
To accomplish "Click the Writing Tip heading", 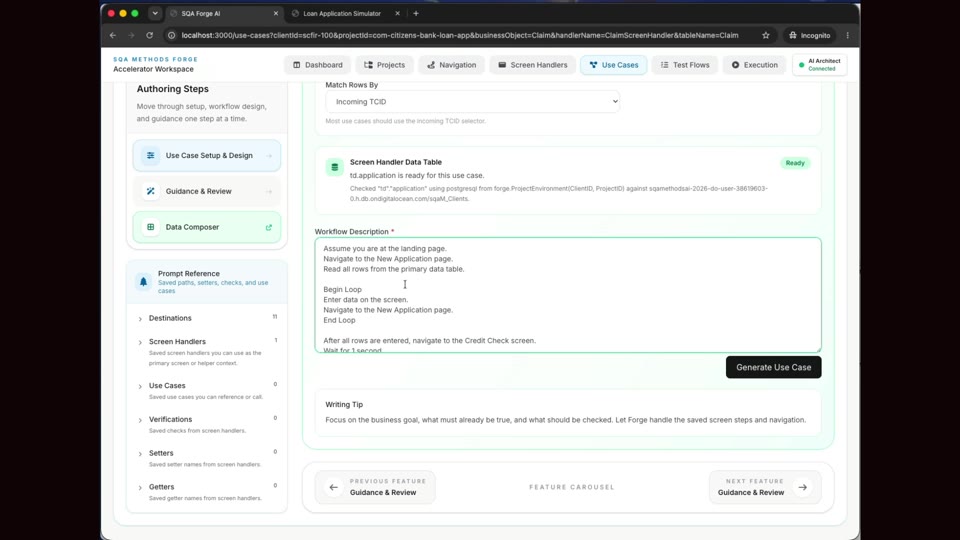I will (344, 405).
